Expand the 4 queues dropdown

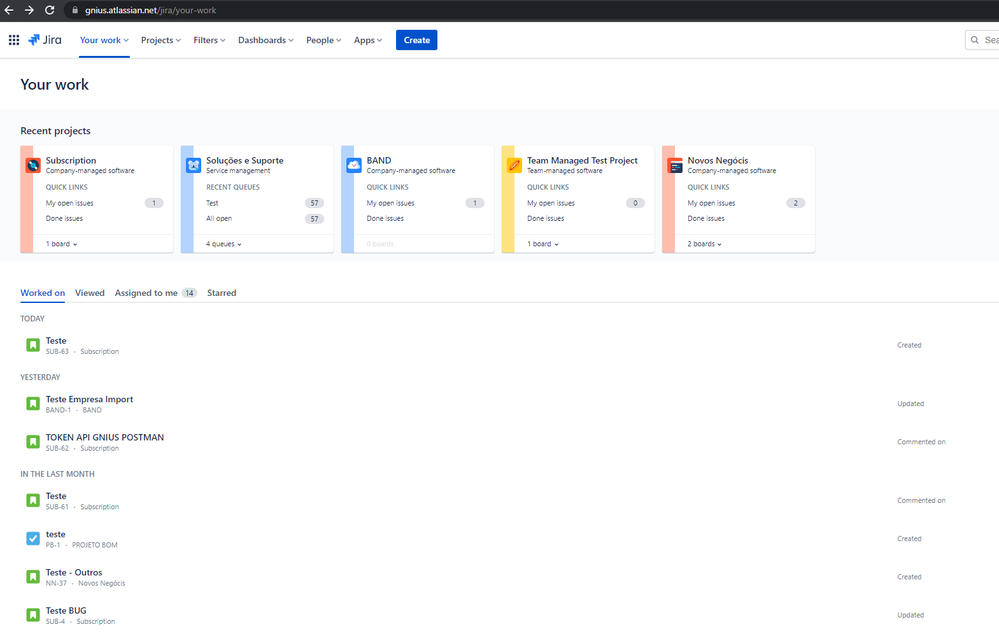(224, 244)
